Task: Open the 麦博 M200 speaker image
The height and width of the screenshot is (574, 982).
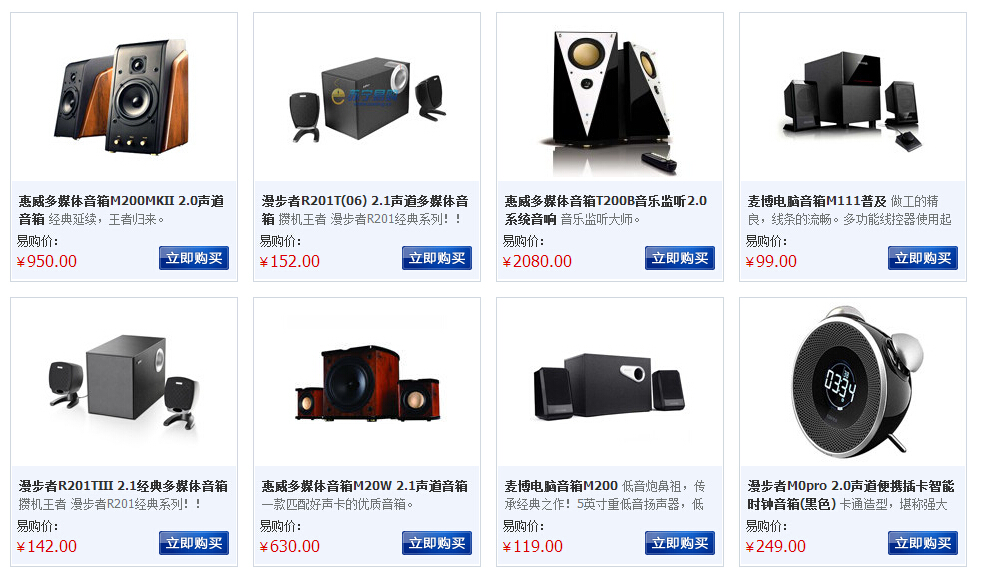Action: pos(610,382)
